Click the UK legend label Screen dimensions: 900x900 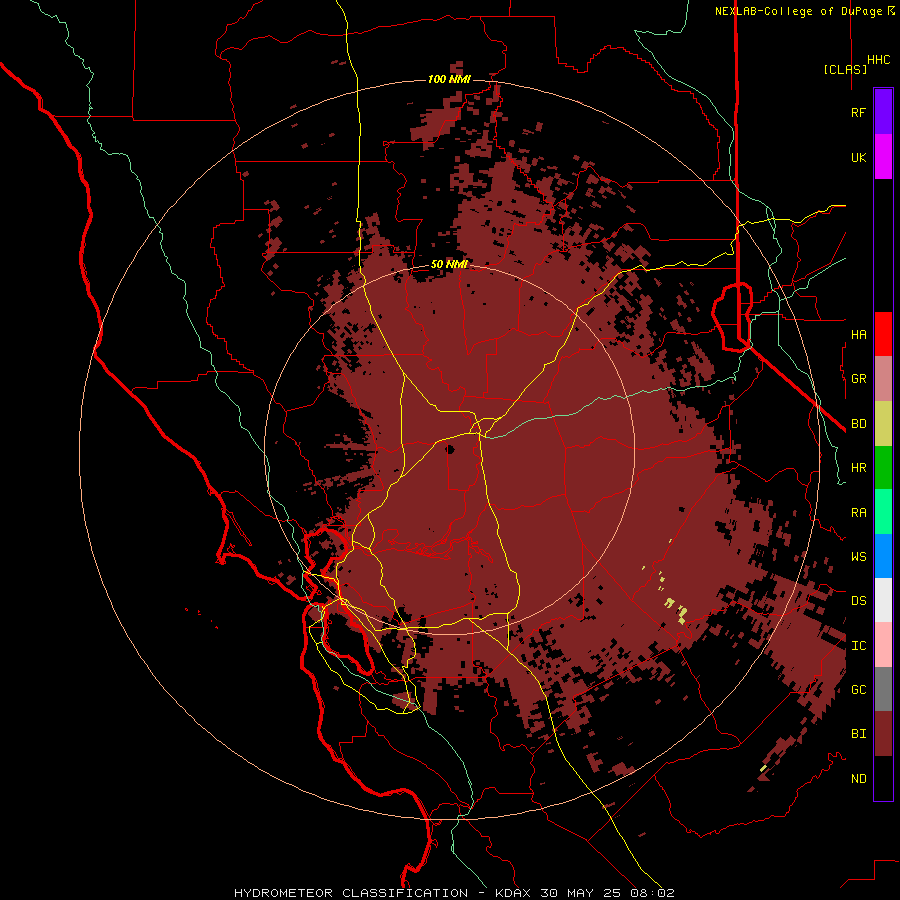[x=858, y=158]
